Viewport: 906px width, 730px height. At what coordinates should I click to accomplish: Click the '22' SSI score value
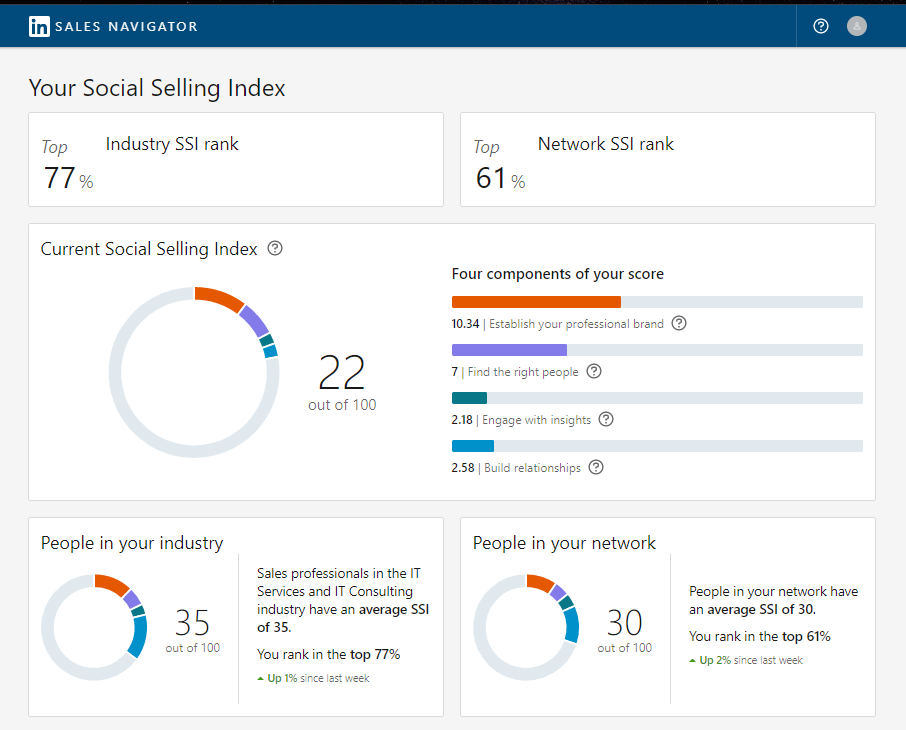[x=341, y=373]
